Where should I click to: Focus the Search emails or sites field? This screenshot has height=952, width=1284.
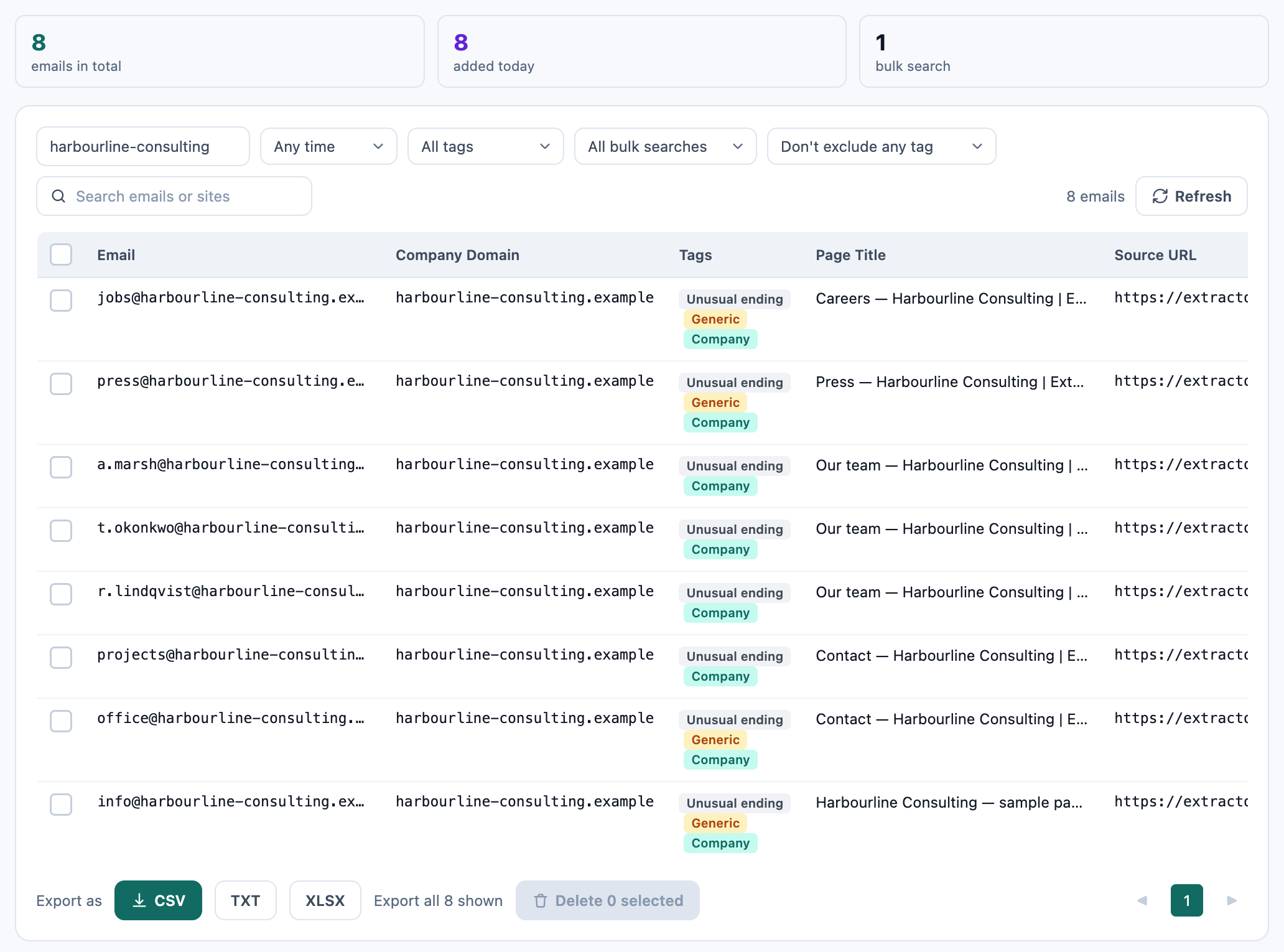click(174, 196)
